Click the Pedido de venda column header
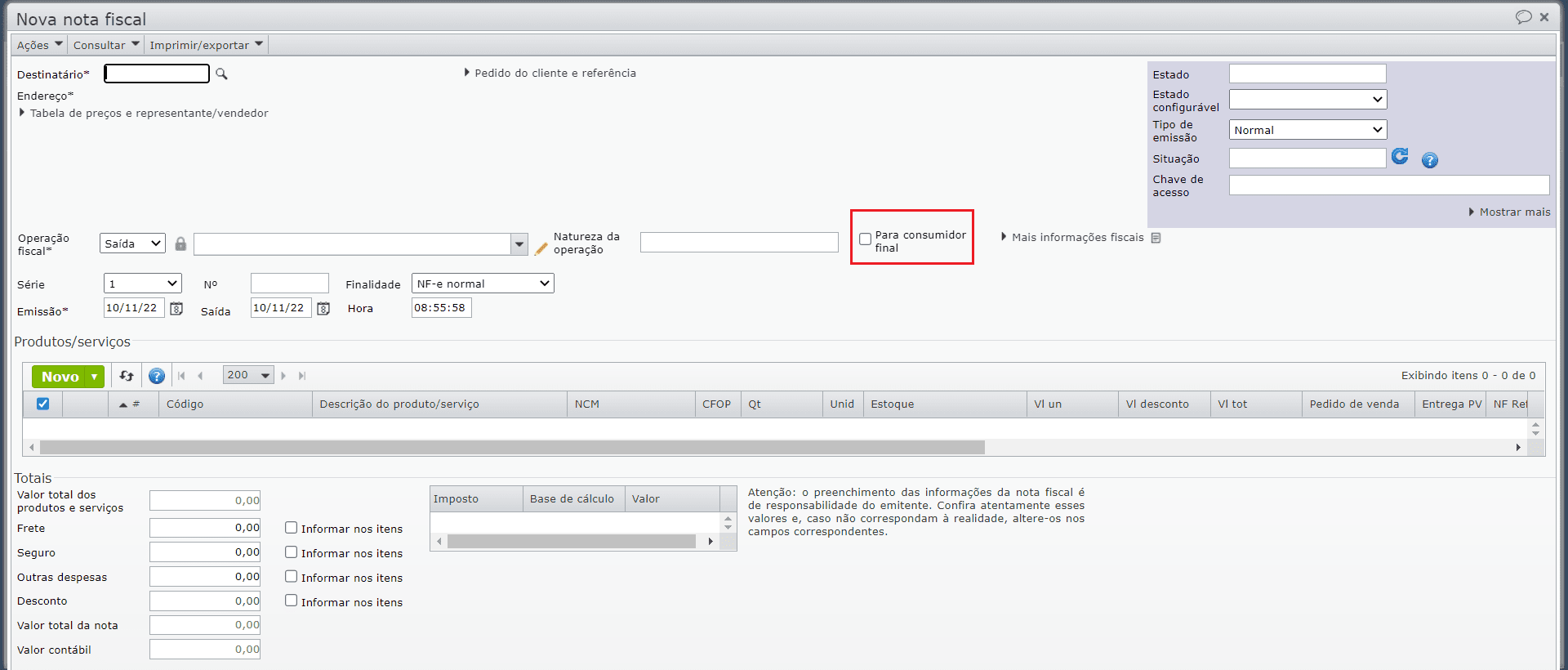 coord(1359,404)
